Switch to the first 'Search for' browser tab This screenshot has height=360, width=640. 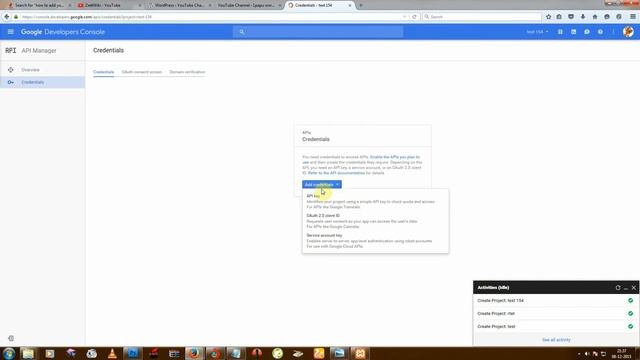(x=40, y=5)
